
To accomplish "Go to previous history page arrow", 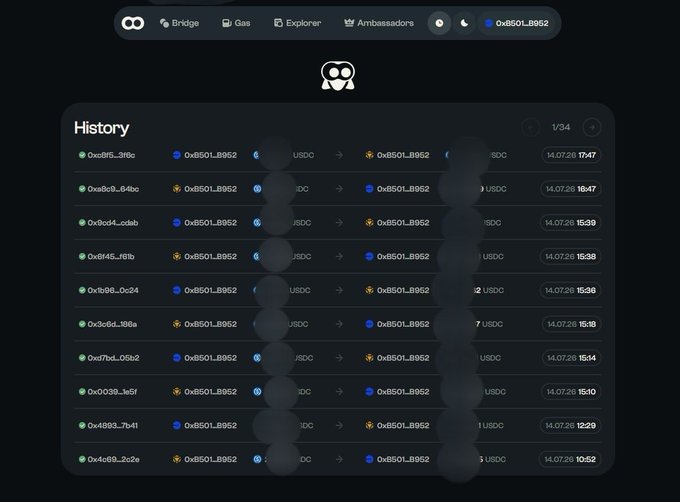I will click(530, 127).
